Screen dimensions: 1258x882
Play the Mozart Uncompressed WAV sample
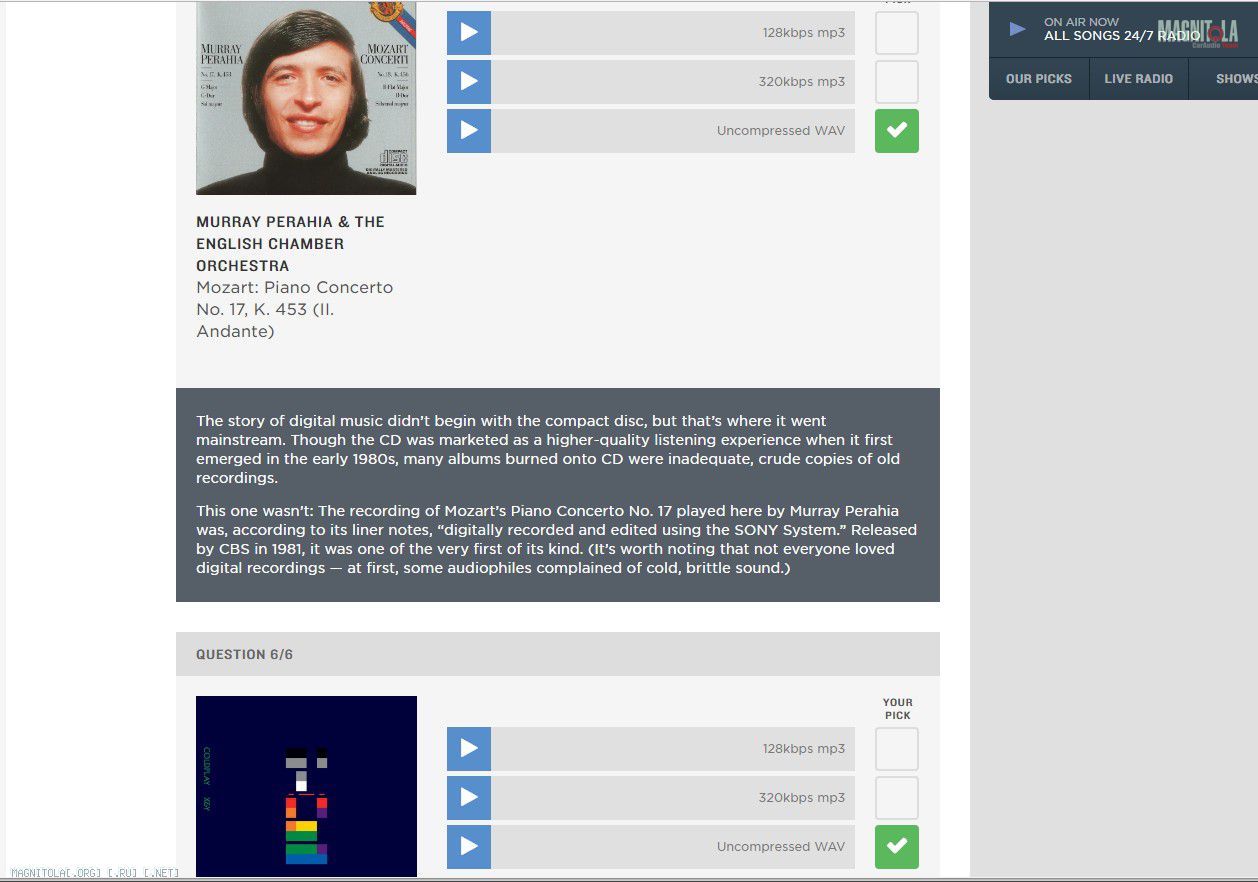click(x=469, y=131)
